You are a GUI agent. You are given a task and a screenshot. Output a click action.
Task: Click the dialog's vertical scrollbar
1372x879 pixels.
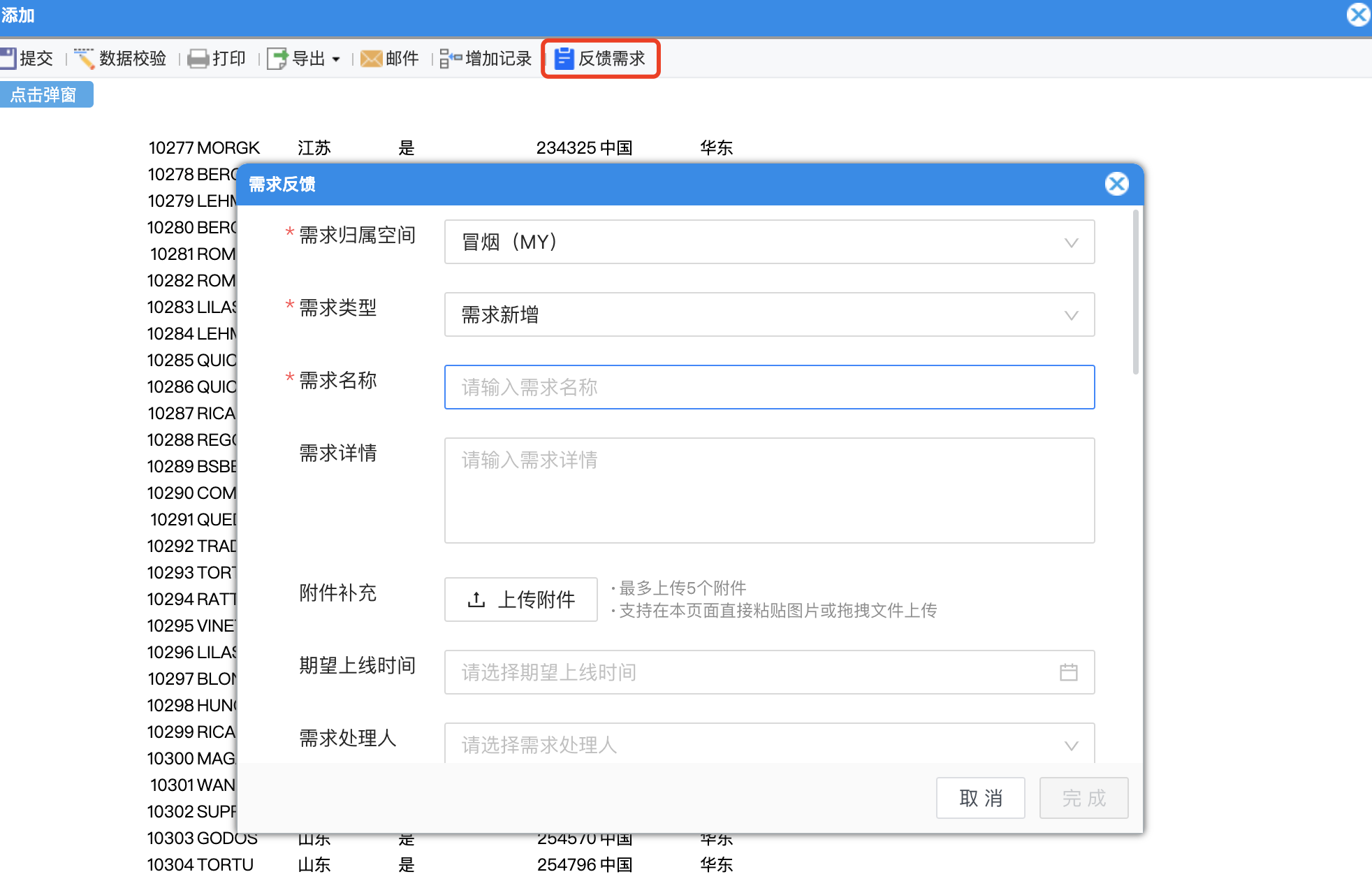[x=1135, y=293]
